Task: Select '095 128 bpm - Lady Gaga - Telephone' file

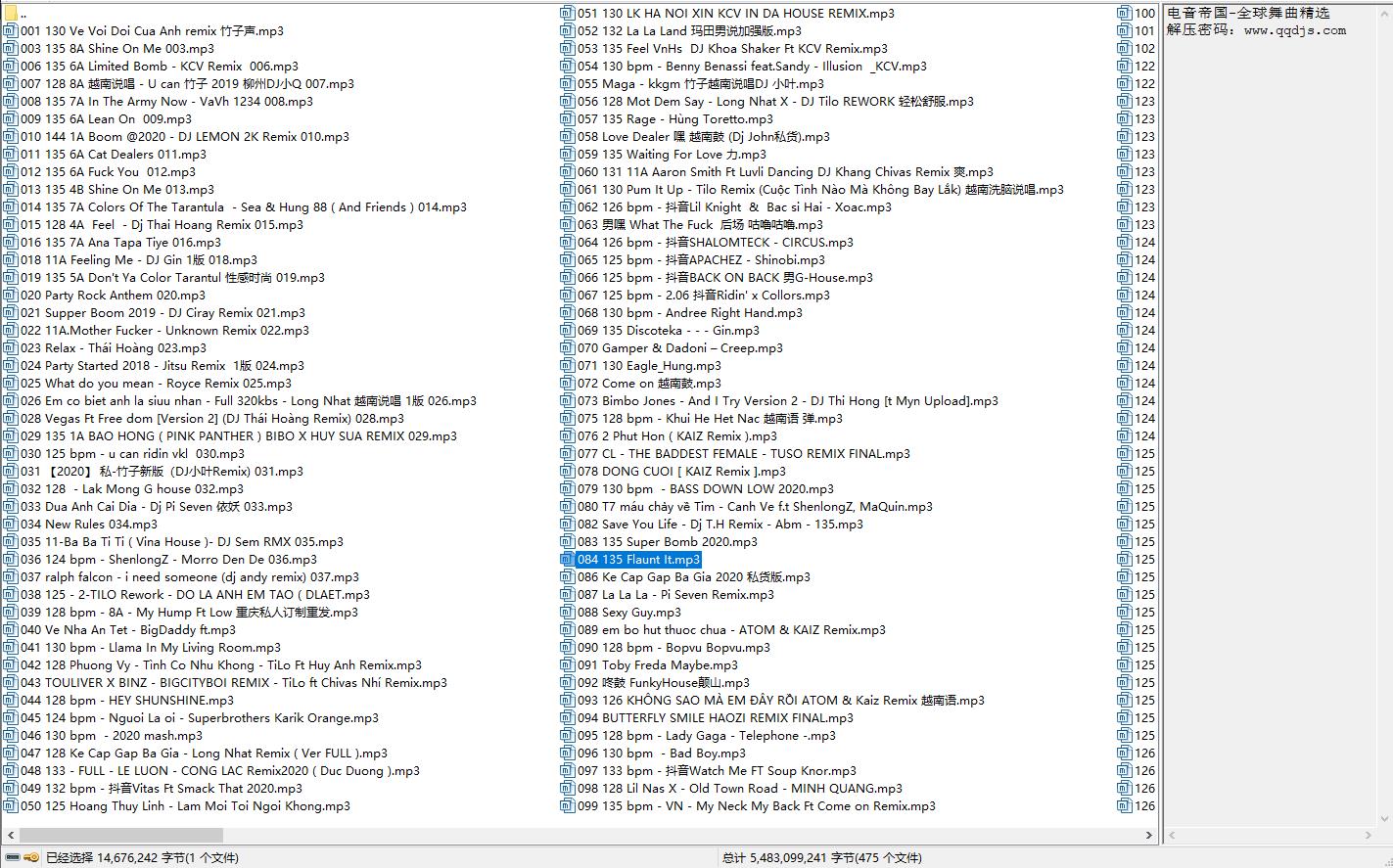Action: [706, 736]
